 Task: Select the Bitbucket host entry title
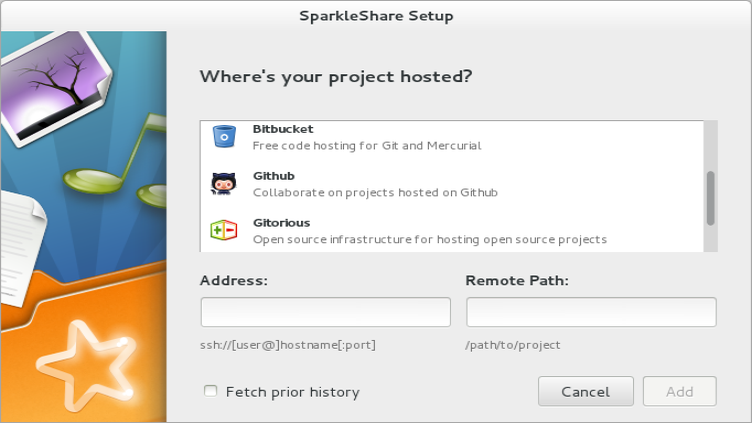(283, 129)
